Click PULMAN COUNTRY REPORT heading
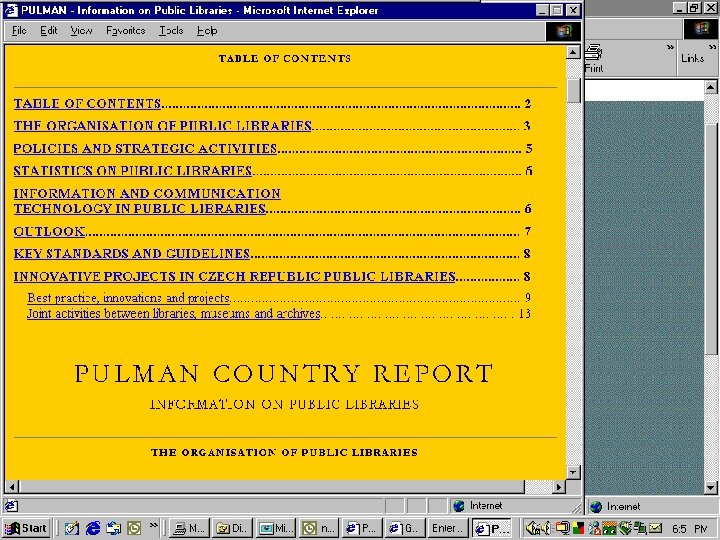This screenshot has height=540, width=720. 284,373
